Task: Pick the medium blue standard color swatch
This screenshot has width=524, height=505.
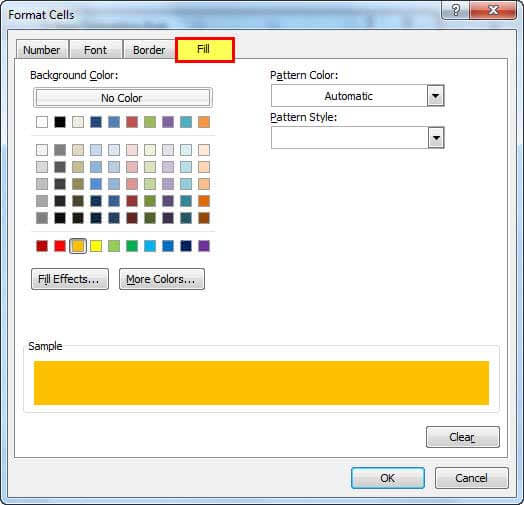Action: tap(168, 246)
